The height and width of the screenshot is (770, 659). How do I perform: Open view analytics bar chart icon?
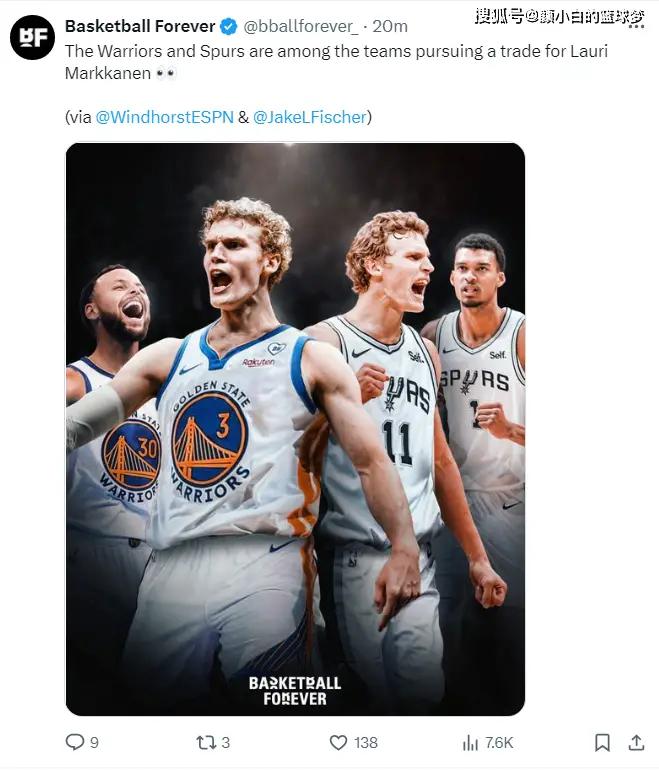pos(470,742)
